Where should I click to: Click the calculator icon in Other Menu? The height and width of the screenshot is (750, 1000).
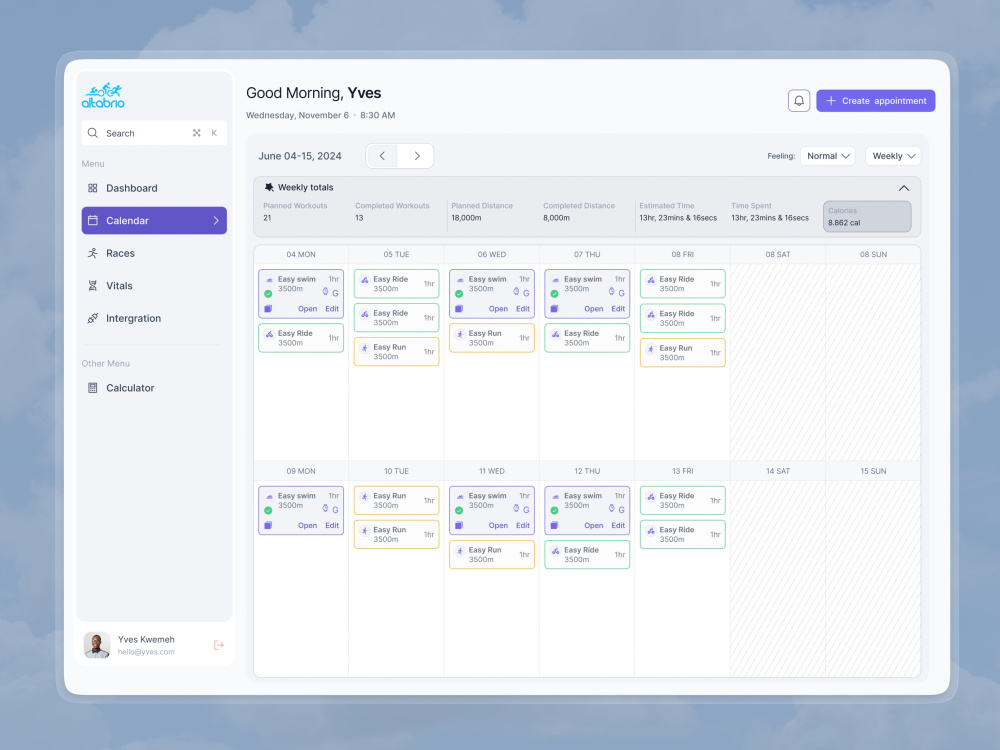click(92, 388)
